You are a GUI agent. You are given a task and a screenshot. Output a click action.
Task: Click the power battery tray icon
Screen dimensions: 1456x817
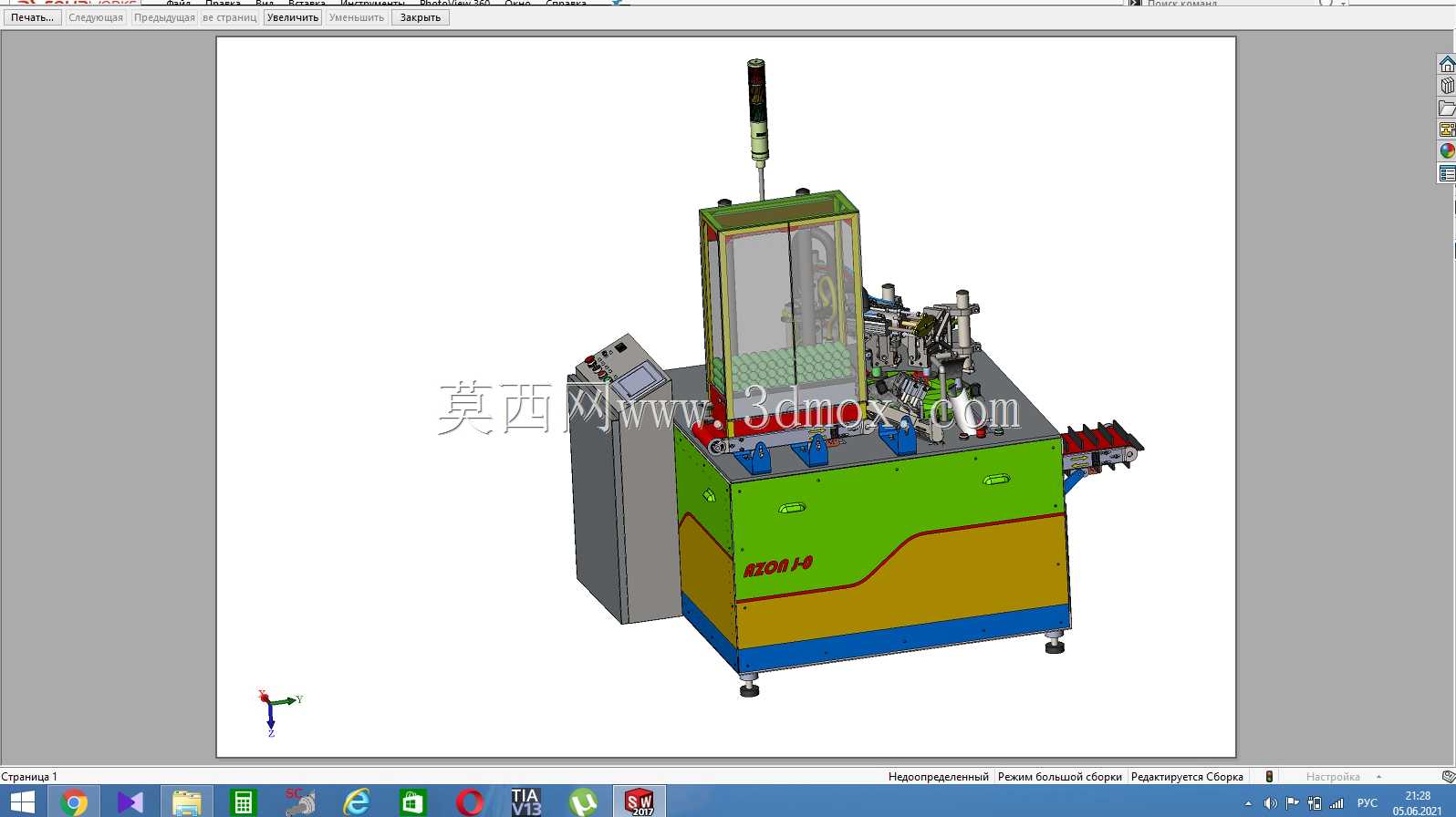(x=1315, y=803)
